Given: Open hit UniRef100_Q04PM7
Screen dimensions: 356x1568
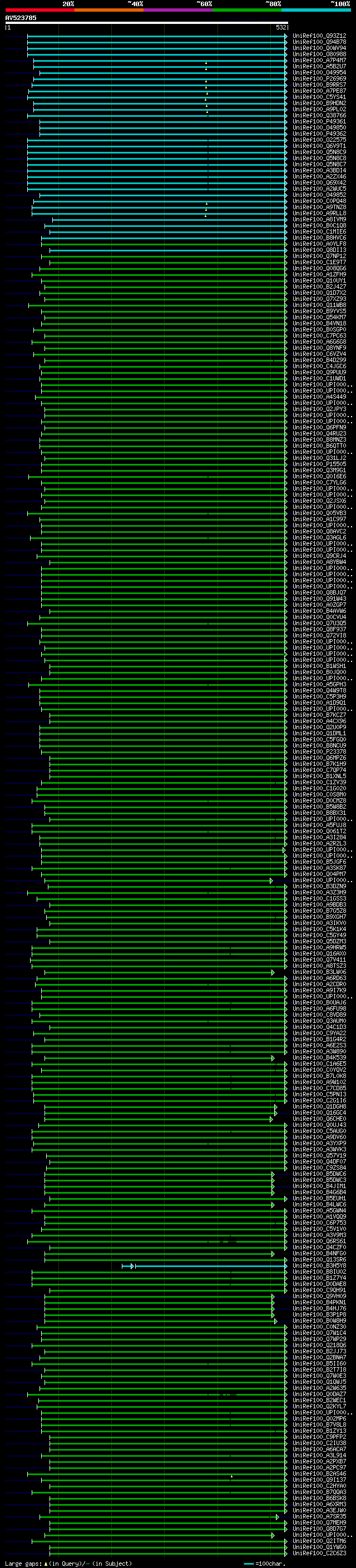Looking at the screenshot, I should (319, 874).
